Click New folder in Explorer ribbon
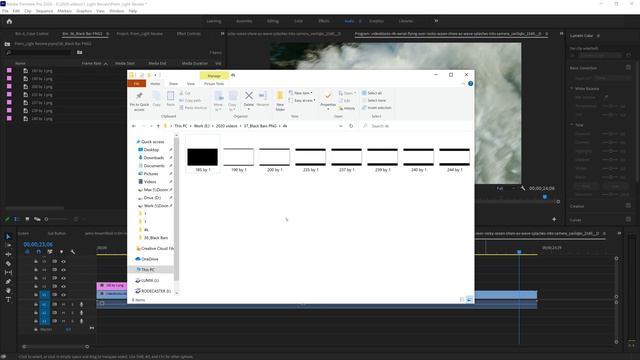The image size is (640, 360). tap(280, 101)
